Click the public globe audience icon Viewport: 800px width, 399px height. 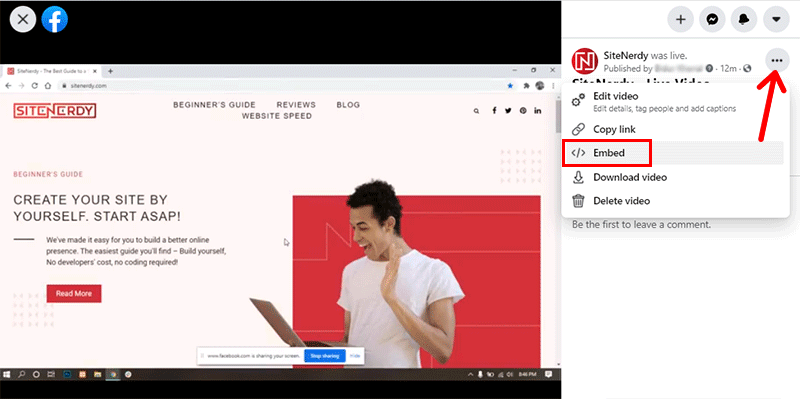click(747, 68)
